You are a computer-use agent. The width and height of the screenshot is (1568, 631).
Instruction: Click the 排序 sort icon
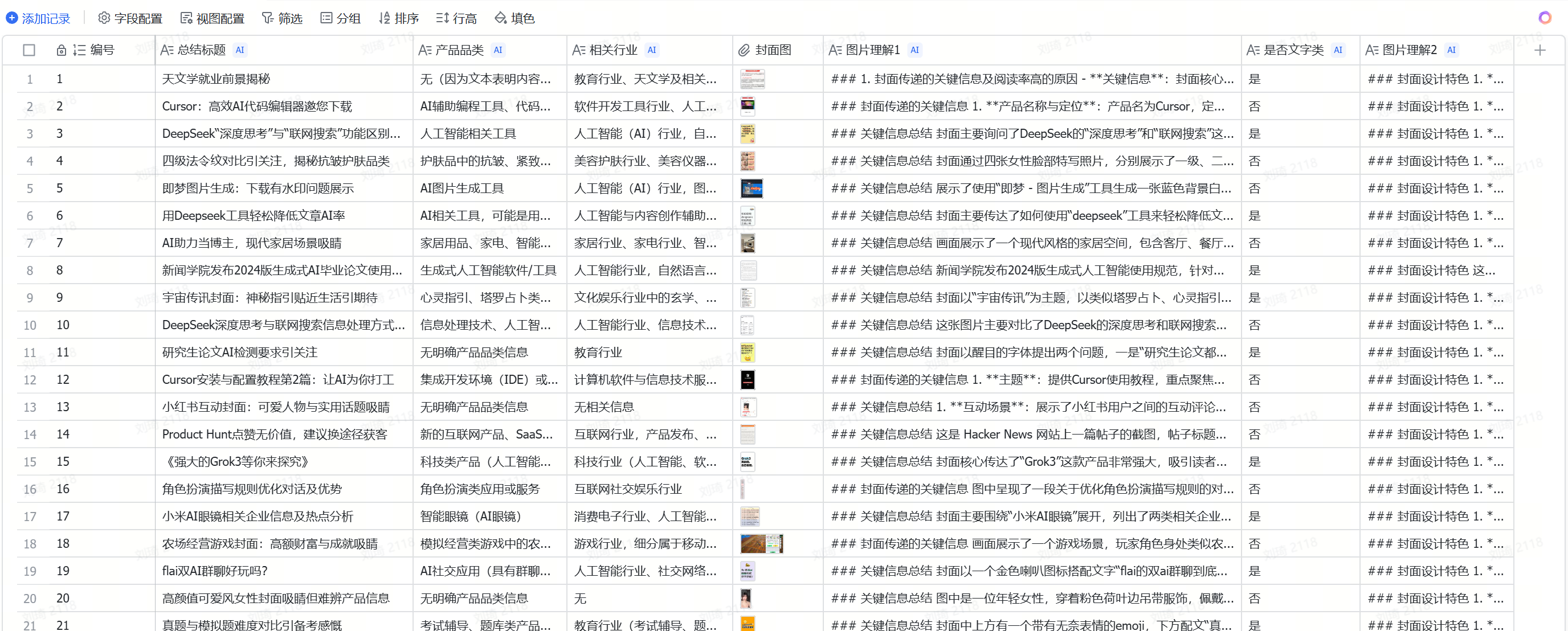384,18
